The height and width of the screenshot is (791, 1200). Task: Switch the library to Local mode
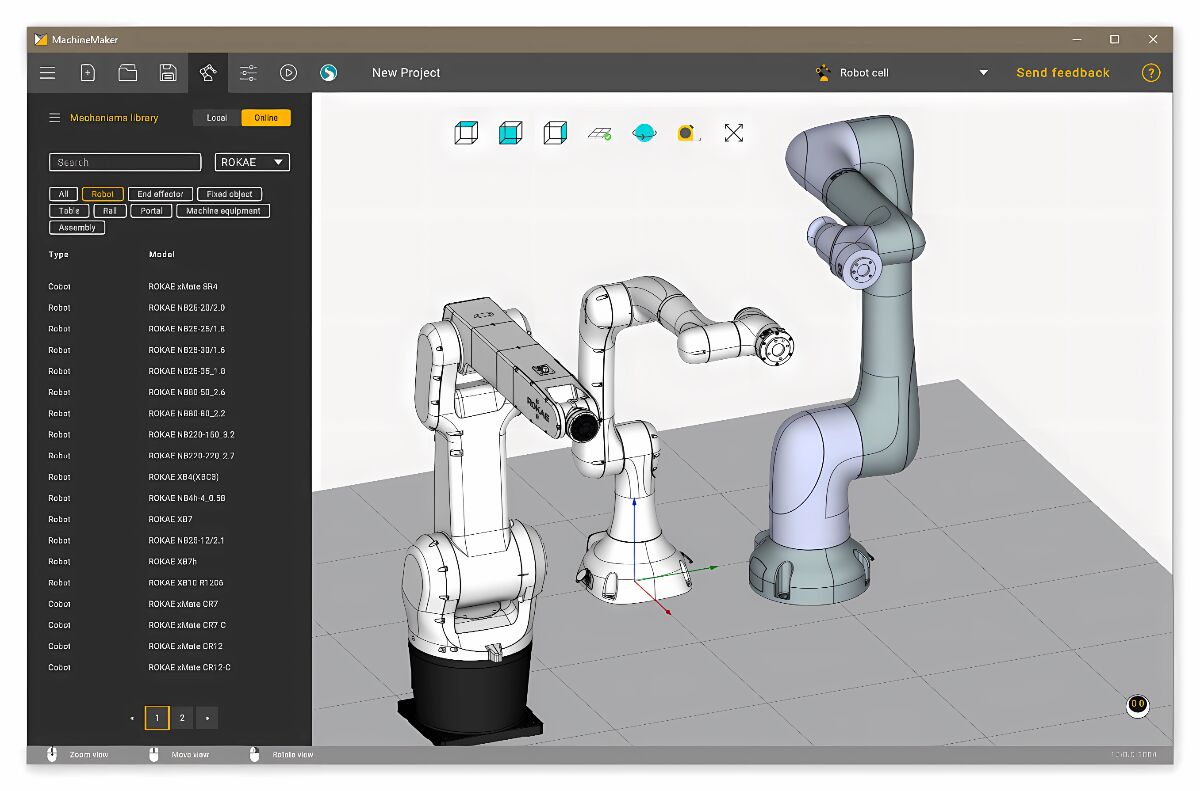(x=215, y=117)
